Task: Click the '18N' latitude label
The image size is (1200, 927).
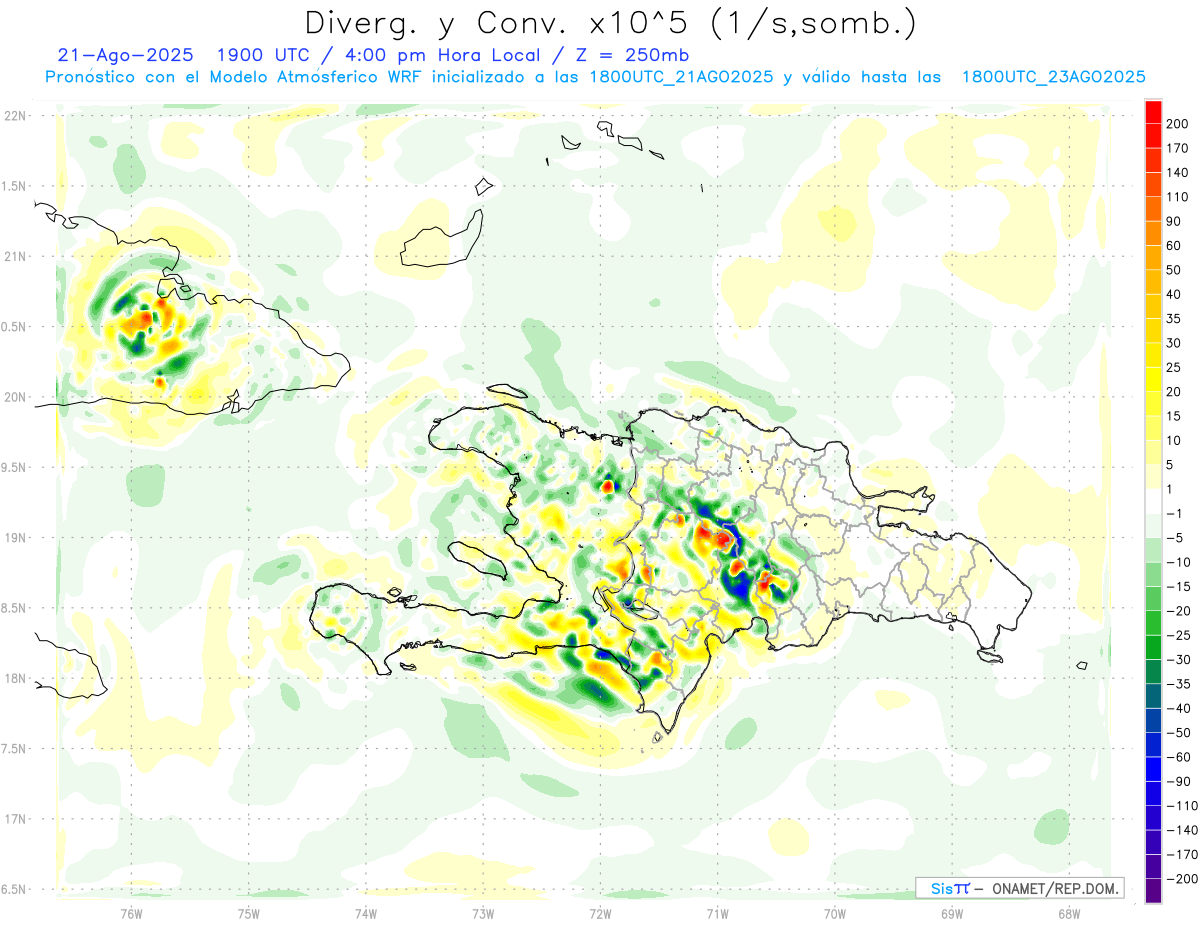Action: [14, 678]
